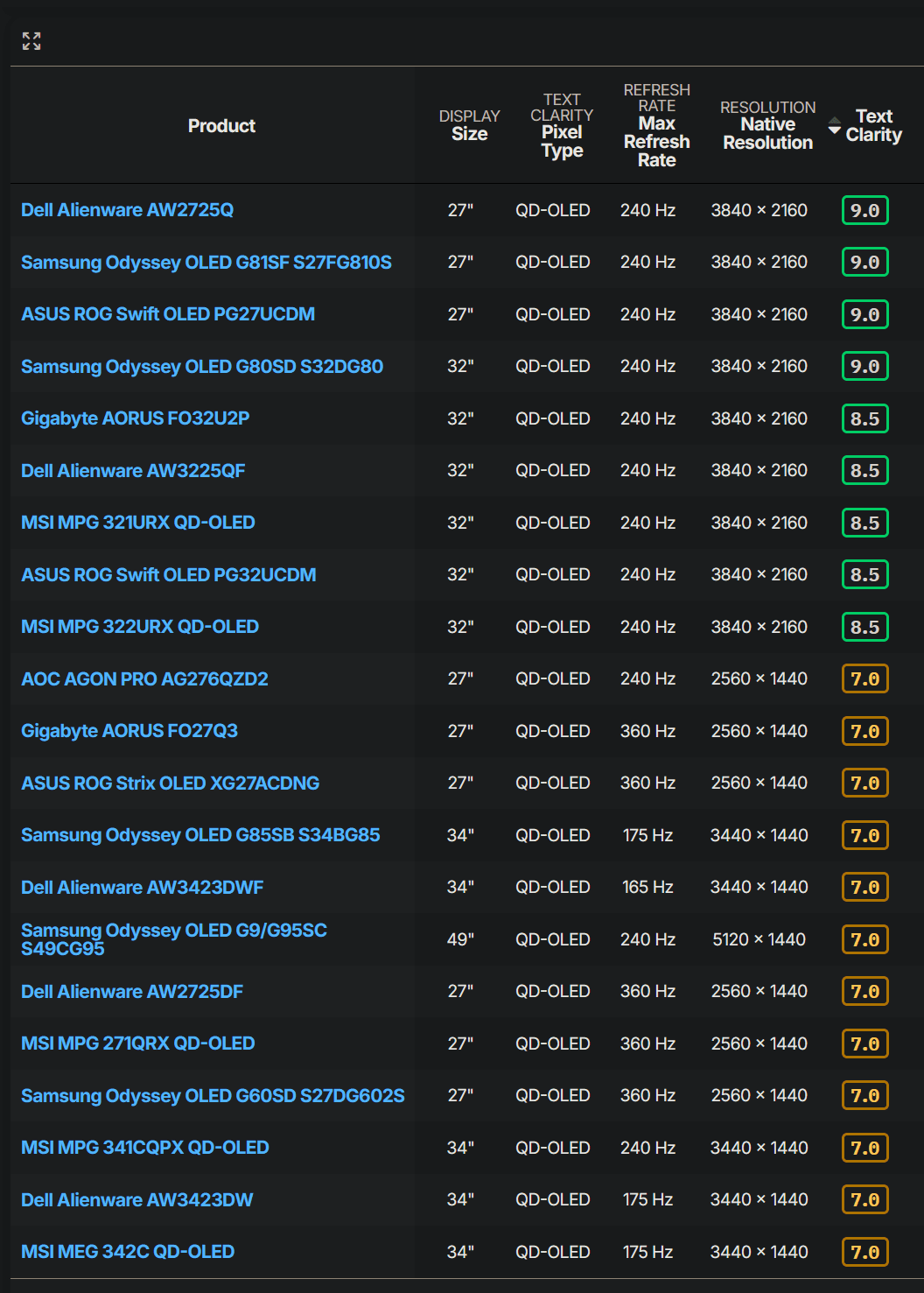Click 9.0 score badge for ASUS PG27UCDM
Screen dimensions: 924x1293
point(865,314)
